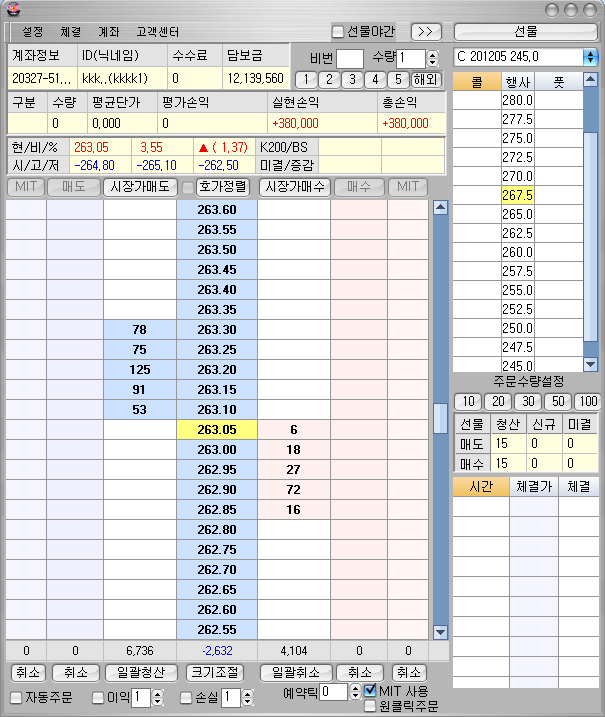
Task: Toggle the 선물야간 checkbox
Action: pos(338,32)
